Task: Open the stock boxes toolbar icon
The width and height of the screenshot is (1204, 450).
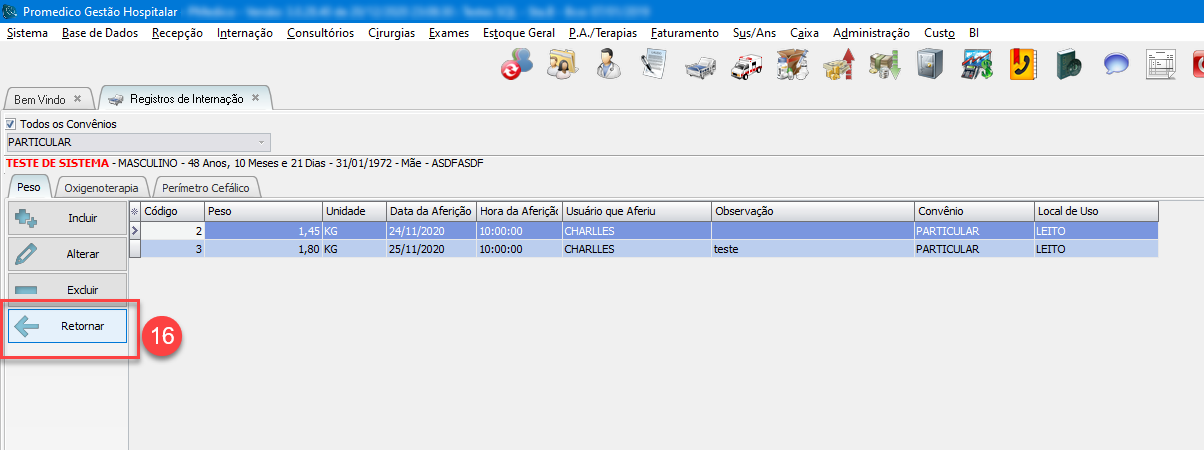Action: pos(791,65)
